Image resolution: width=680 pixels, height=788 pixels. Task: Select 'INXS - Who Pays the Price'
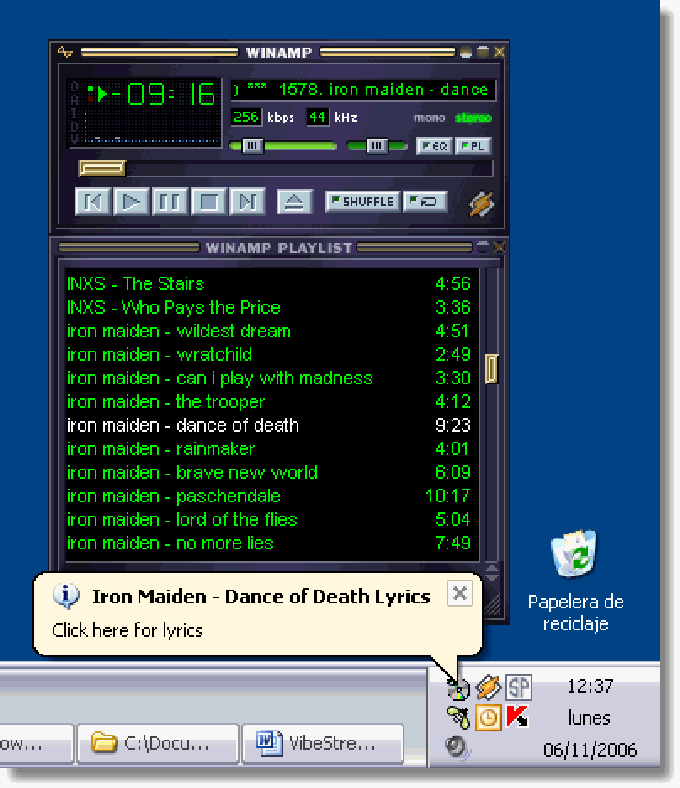coord(269,307)
